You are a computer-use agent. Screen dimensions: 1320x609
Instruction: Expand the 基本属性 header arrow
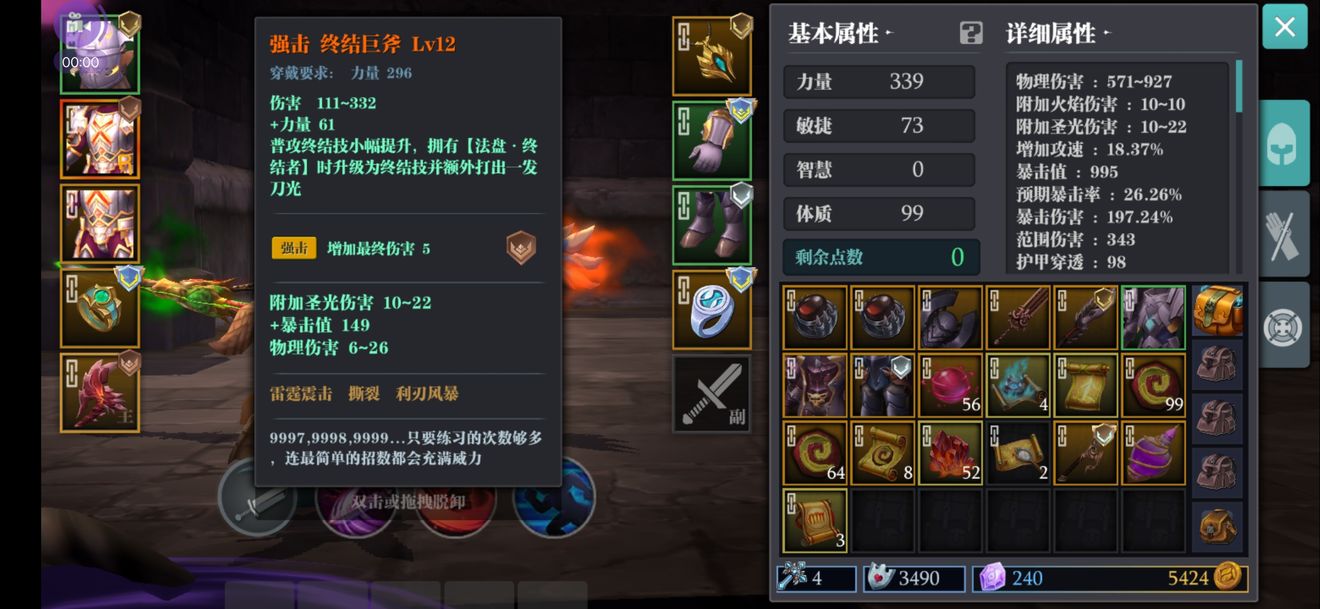point(889,34)
